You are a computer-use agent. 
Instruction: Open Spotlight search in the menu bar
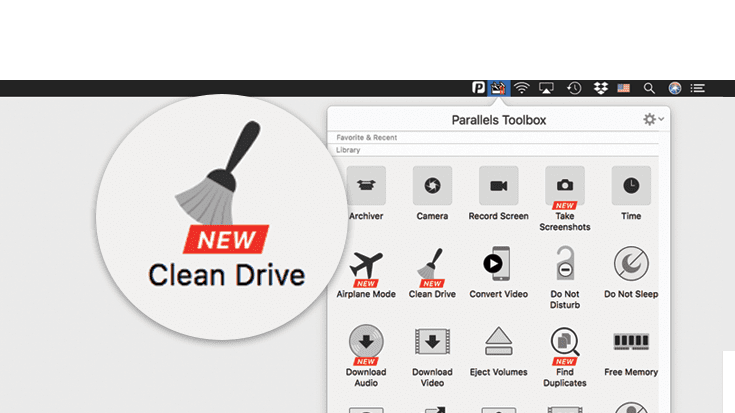tap(649, 88)
